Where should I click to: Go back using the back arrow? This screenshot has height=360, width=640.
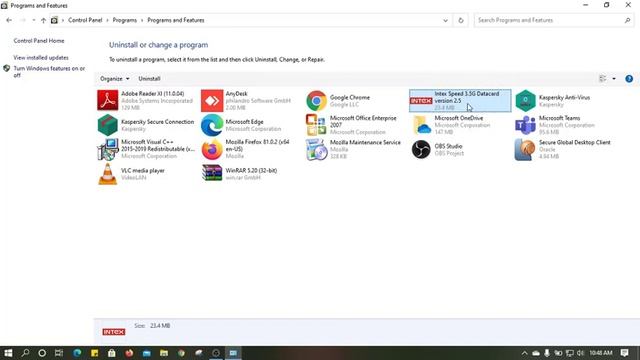[x=9, y=20]
